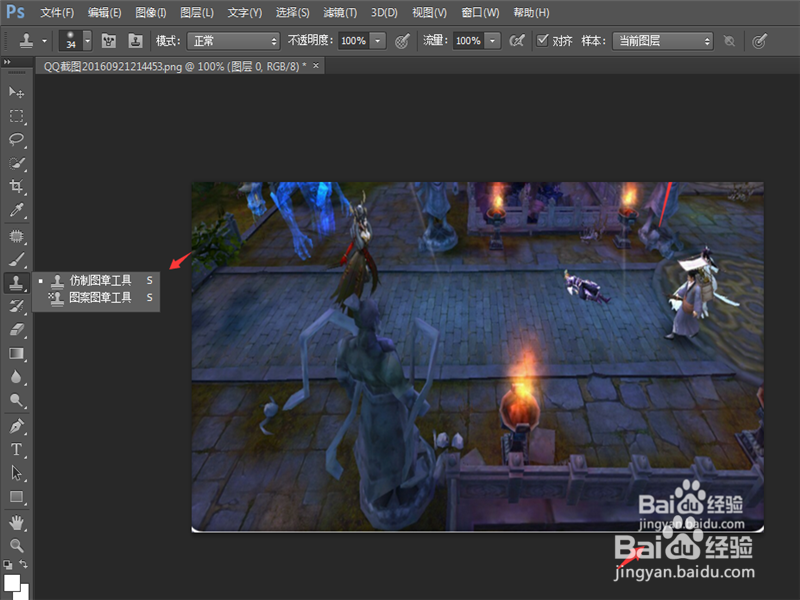Select the Blur tool
The image size is (800, 600).
pos(16,377)
